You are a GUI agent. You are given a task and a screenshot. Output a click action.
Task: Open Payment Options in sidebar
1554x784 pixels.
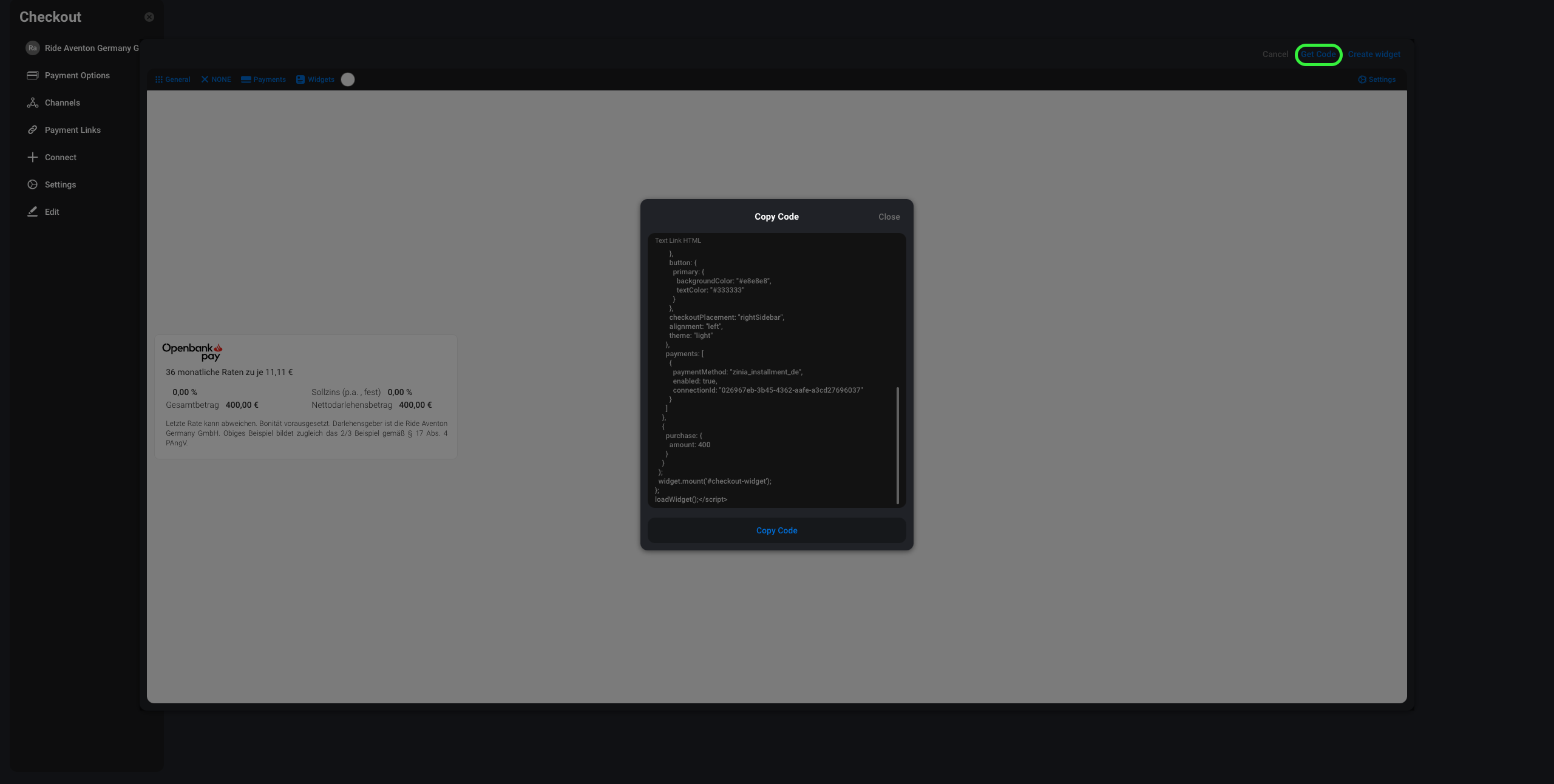point(77,75)
